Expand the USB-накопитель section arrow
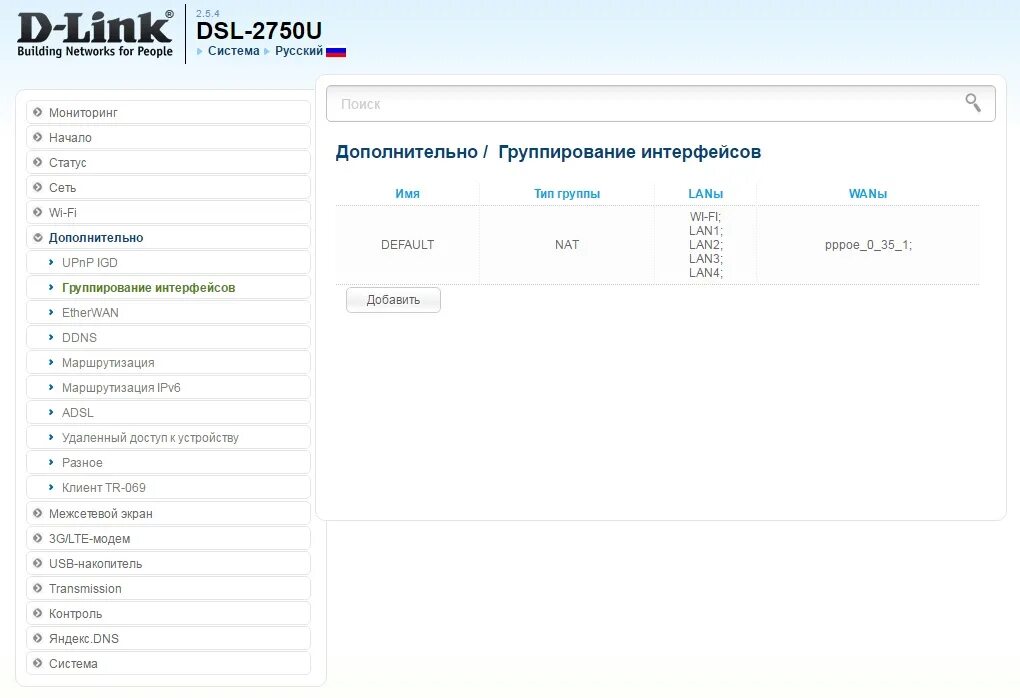Viewport: 1020px width, 698px height. click(38, 563)
